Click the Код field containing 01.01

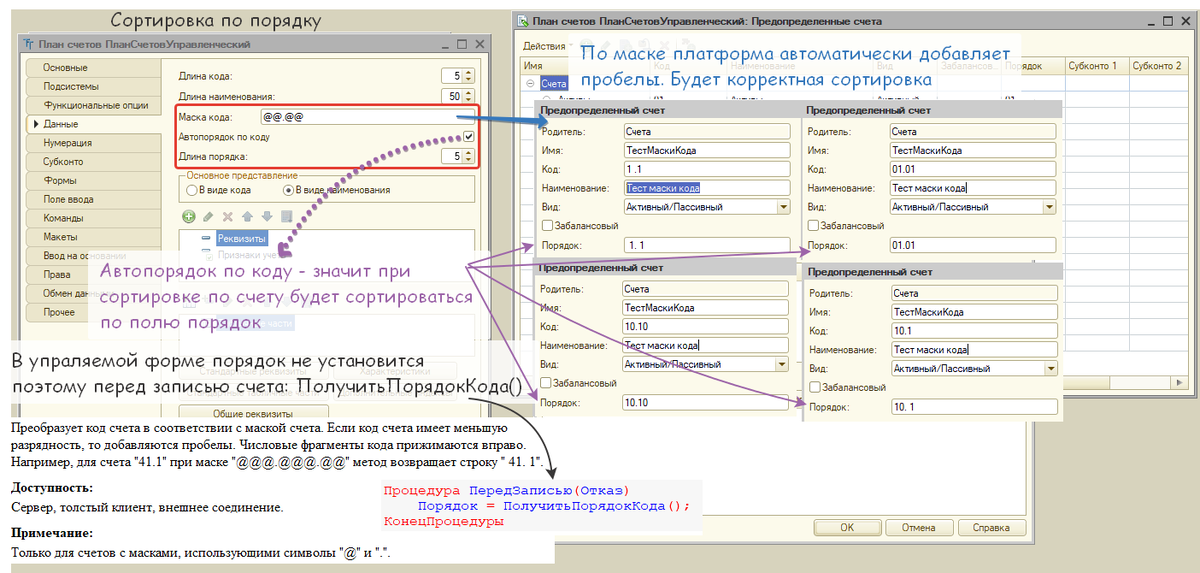973,169
